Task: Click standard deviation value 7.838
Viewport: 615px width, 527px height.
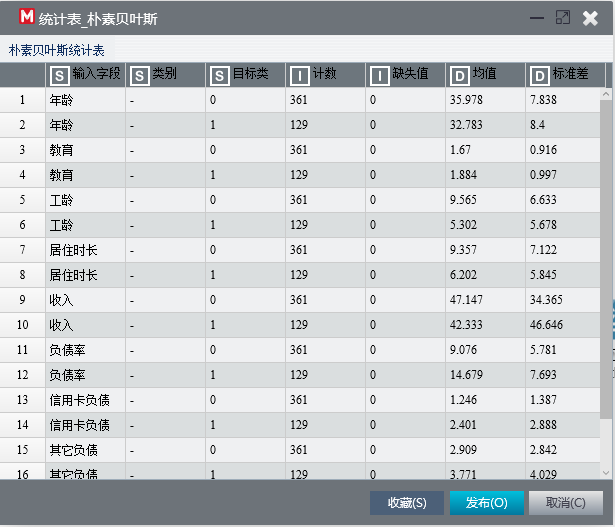Action: tap(543, 100)
